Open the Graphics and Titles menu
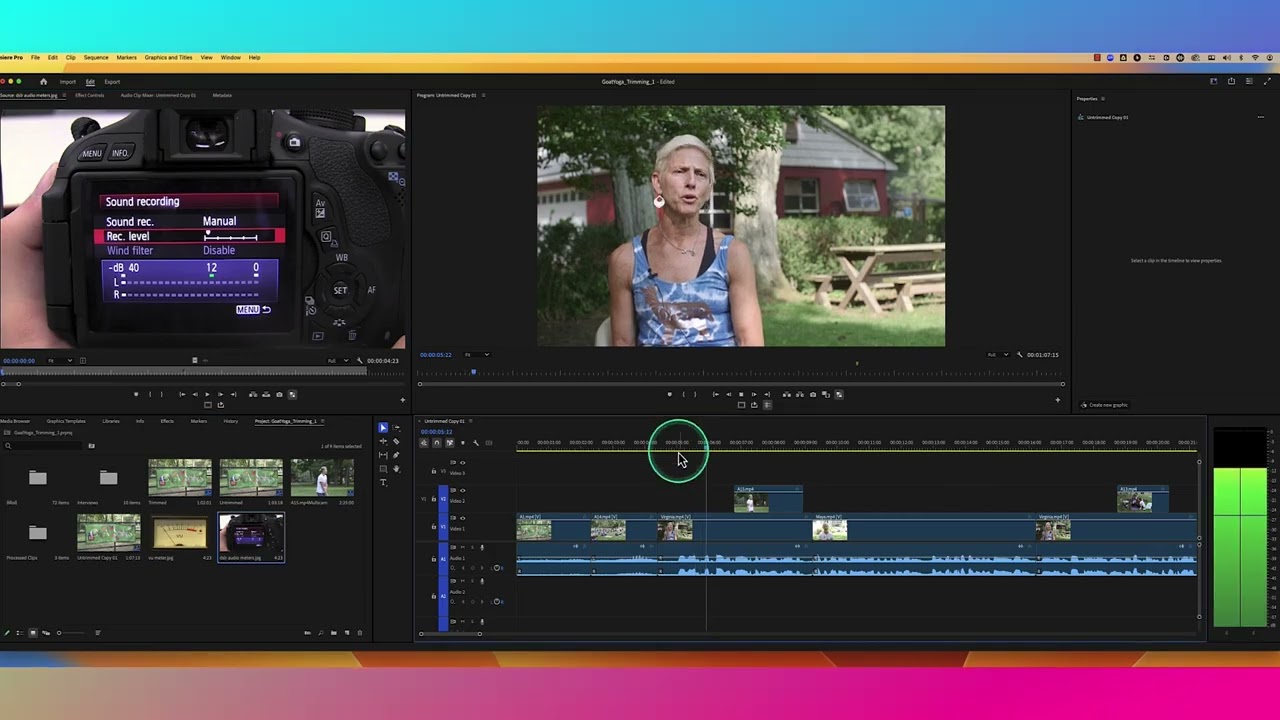Viewport: 1280px width, 720px height. pos(168,57)
